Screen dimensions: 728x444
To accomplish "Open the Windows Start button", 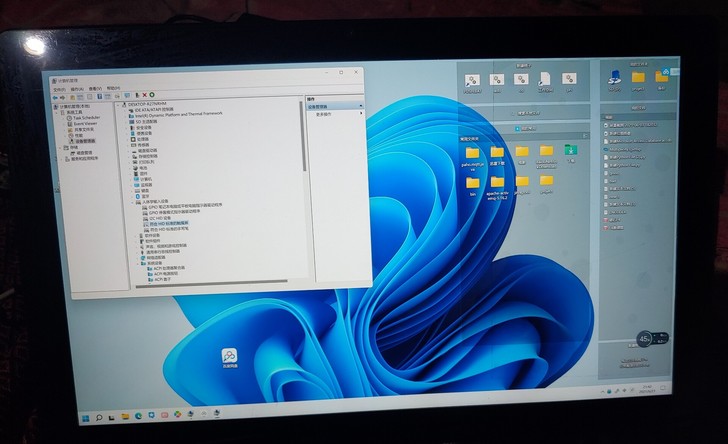I will pos(85,418).
